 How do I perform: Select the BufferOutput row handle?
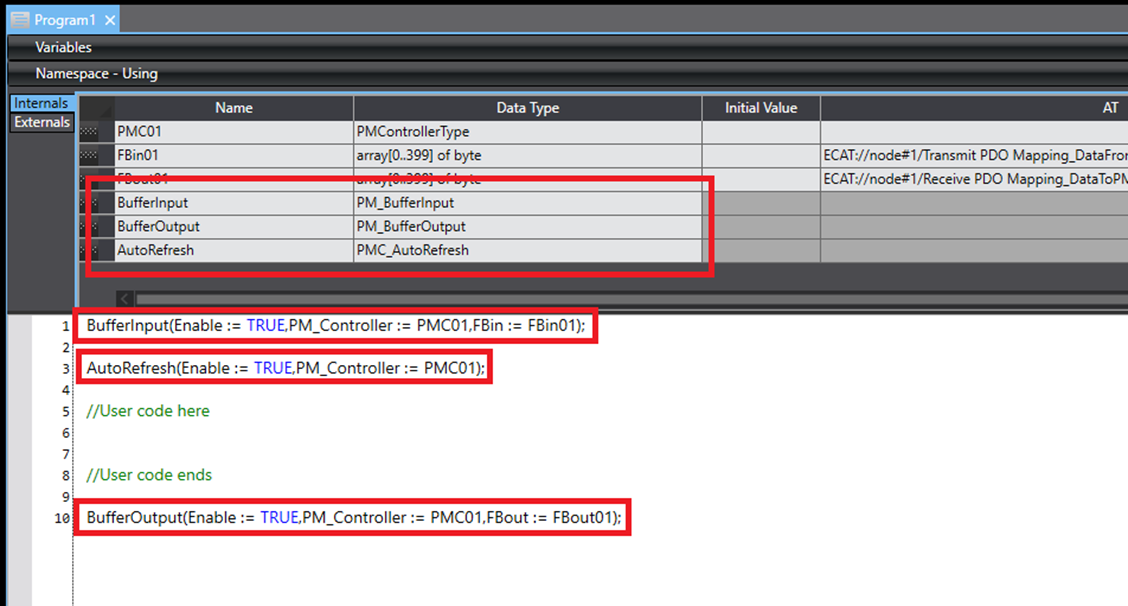click(89, 227)
